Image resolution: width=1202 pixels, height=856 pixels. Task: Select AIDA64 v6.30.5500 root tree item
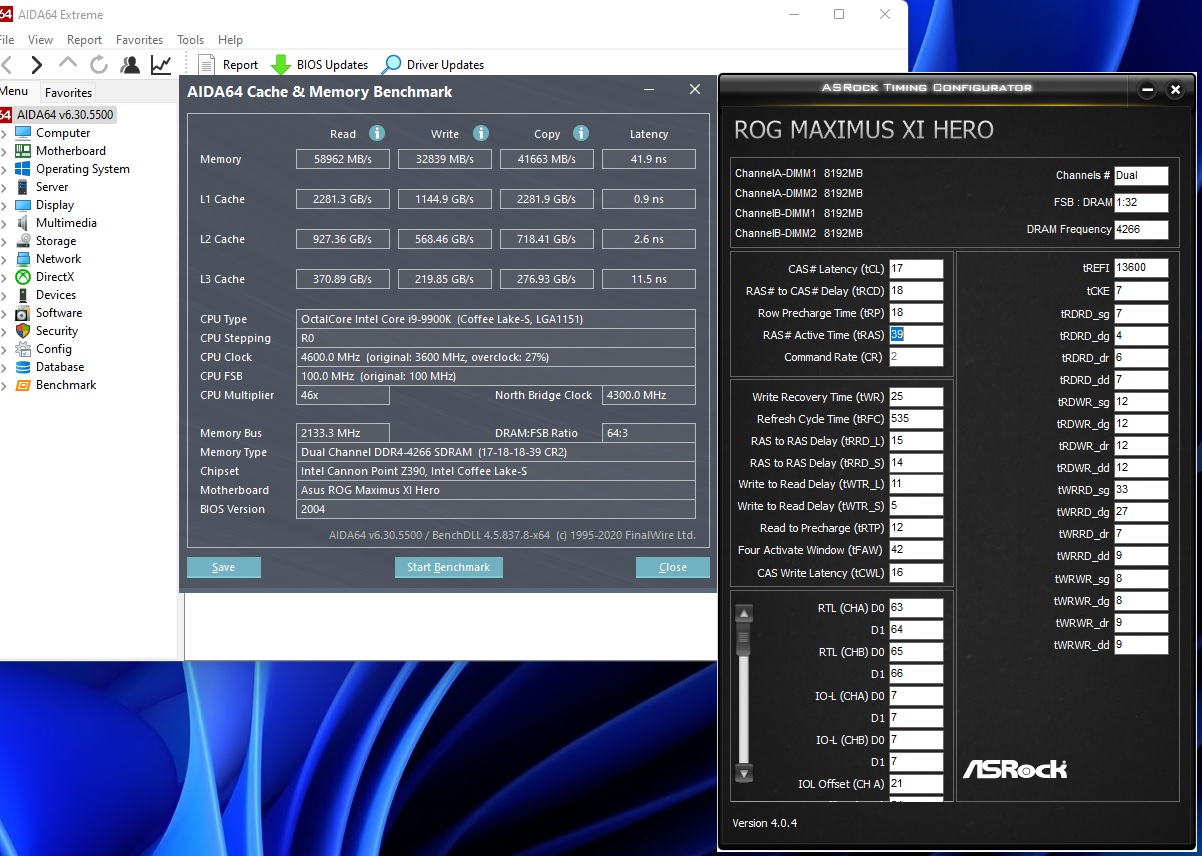65,115
